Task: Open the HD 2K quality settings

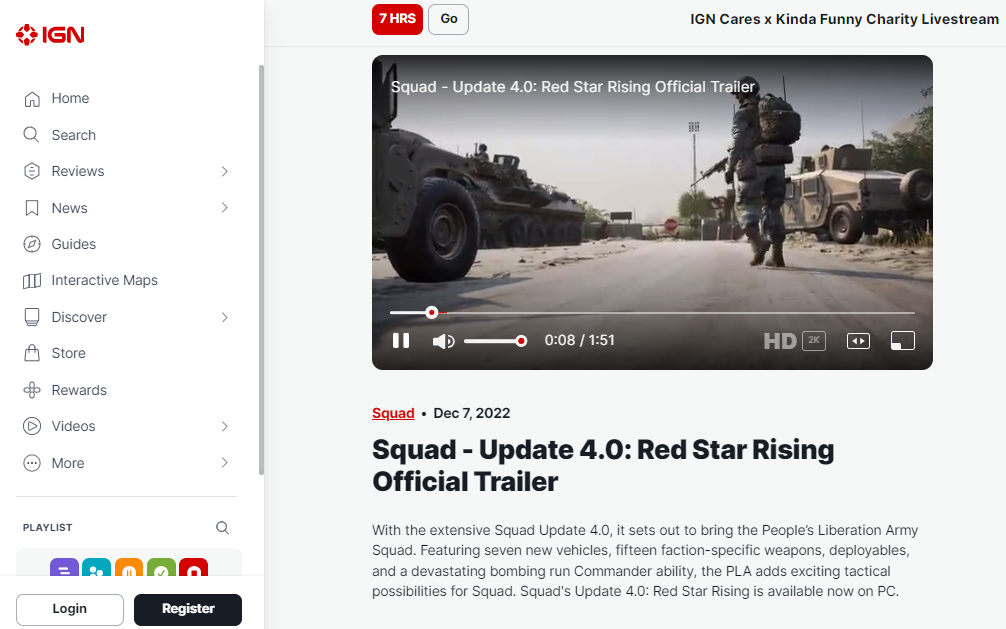Action: click(794, 341)
